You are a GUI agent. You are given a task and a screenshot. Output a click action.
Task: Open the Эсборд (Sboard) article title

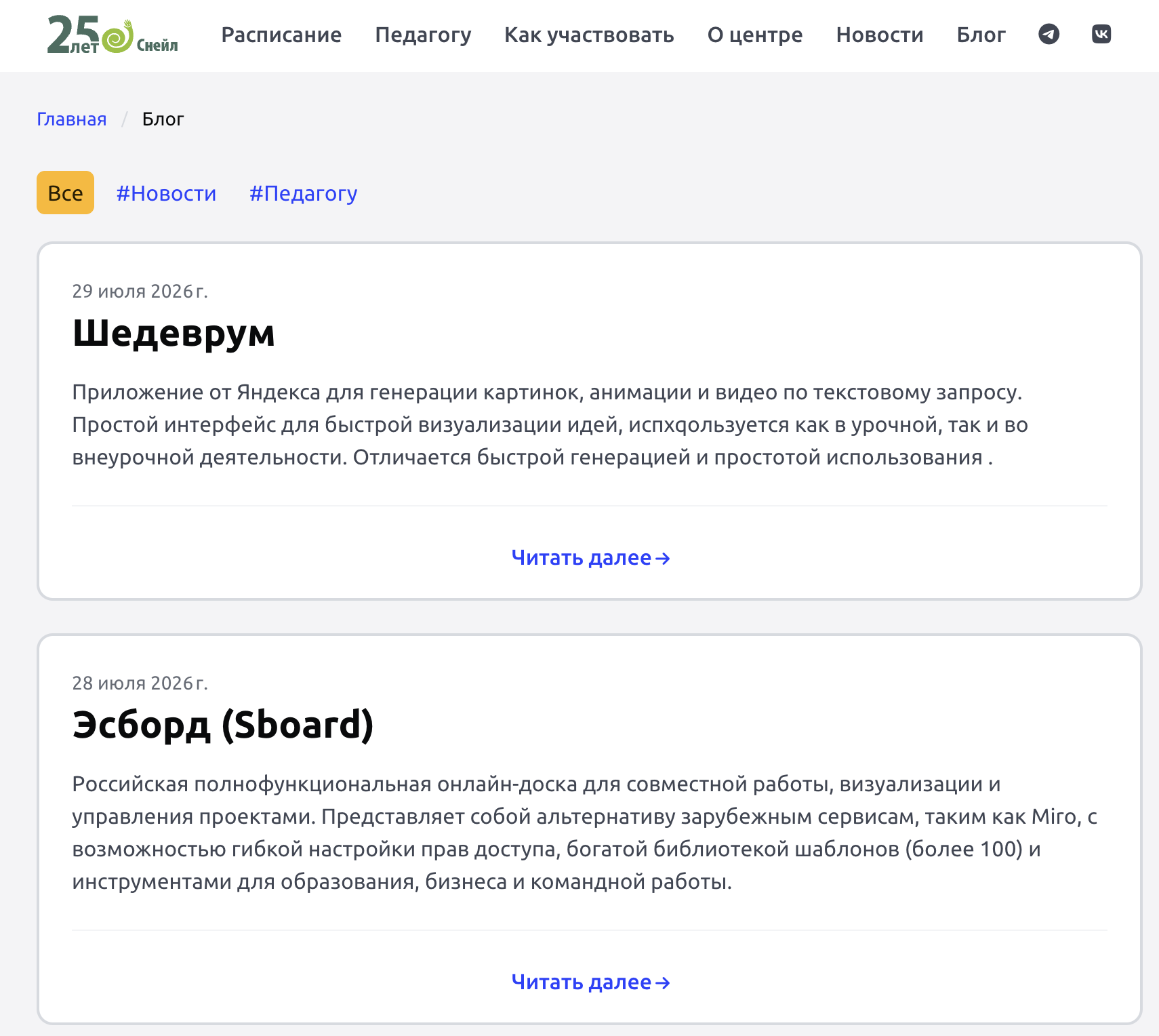coord(223,725)
